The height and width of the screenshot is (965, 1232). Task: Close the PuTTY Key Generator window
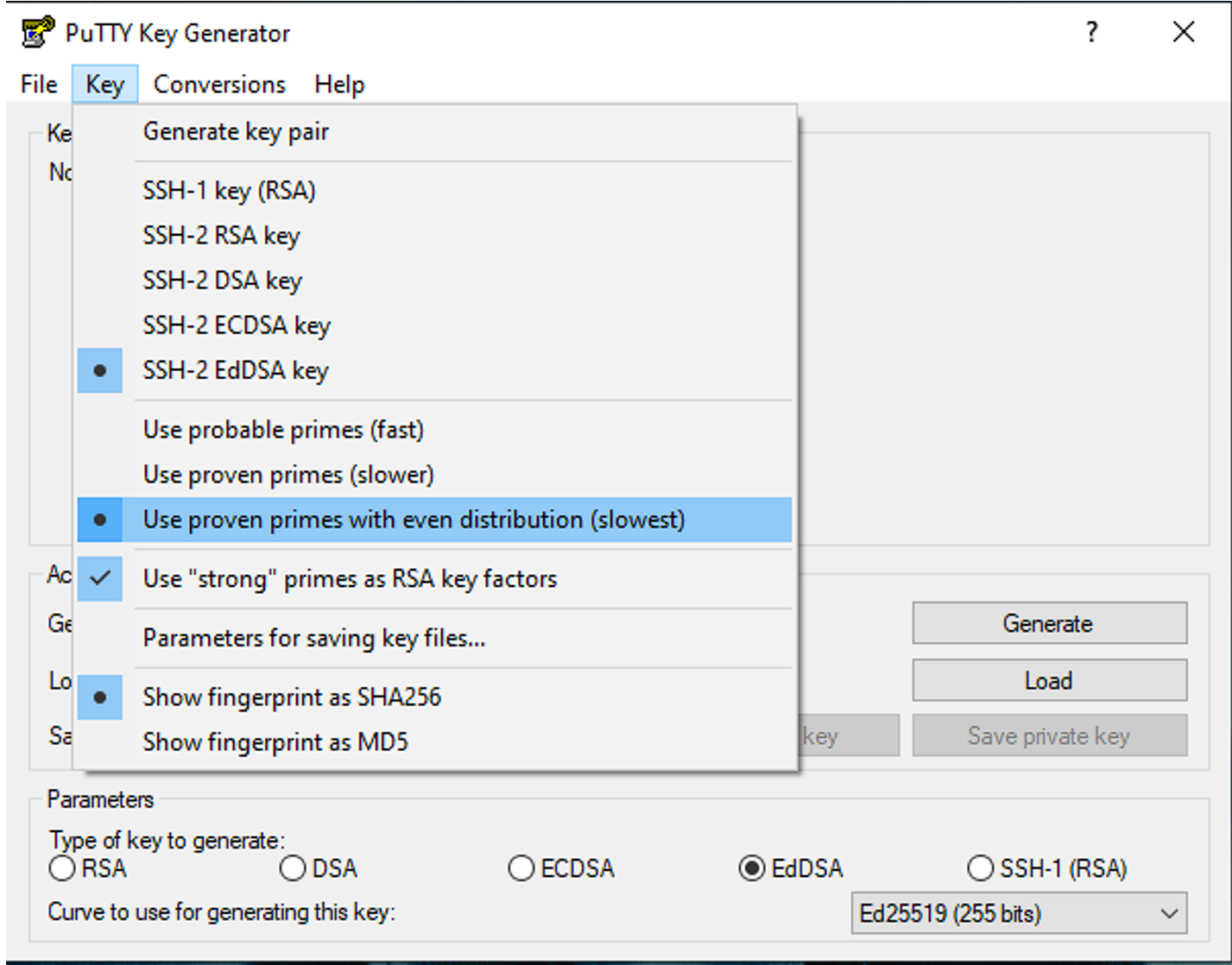pyautogui.click(x=1184, y=33)
